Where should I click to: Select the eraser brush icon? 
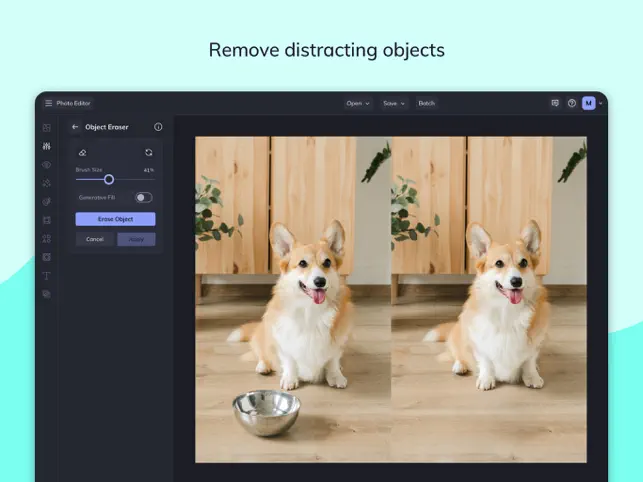(82, 153)
